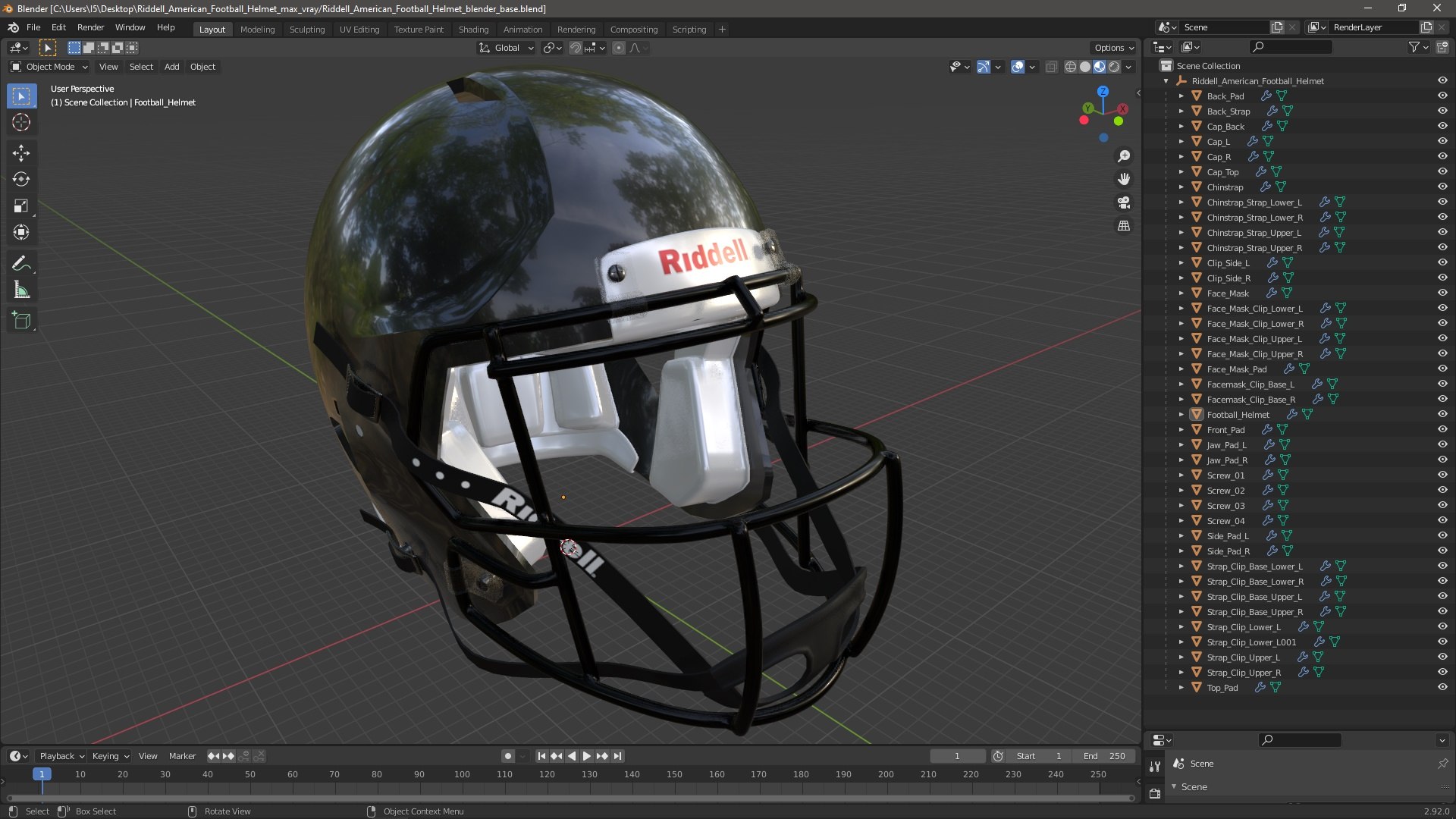This screenshot has width=1456, height=819.
Task: Jump to timeline start frame
Action: pos(541,756)
